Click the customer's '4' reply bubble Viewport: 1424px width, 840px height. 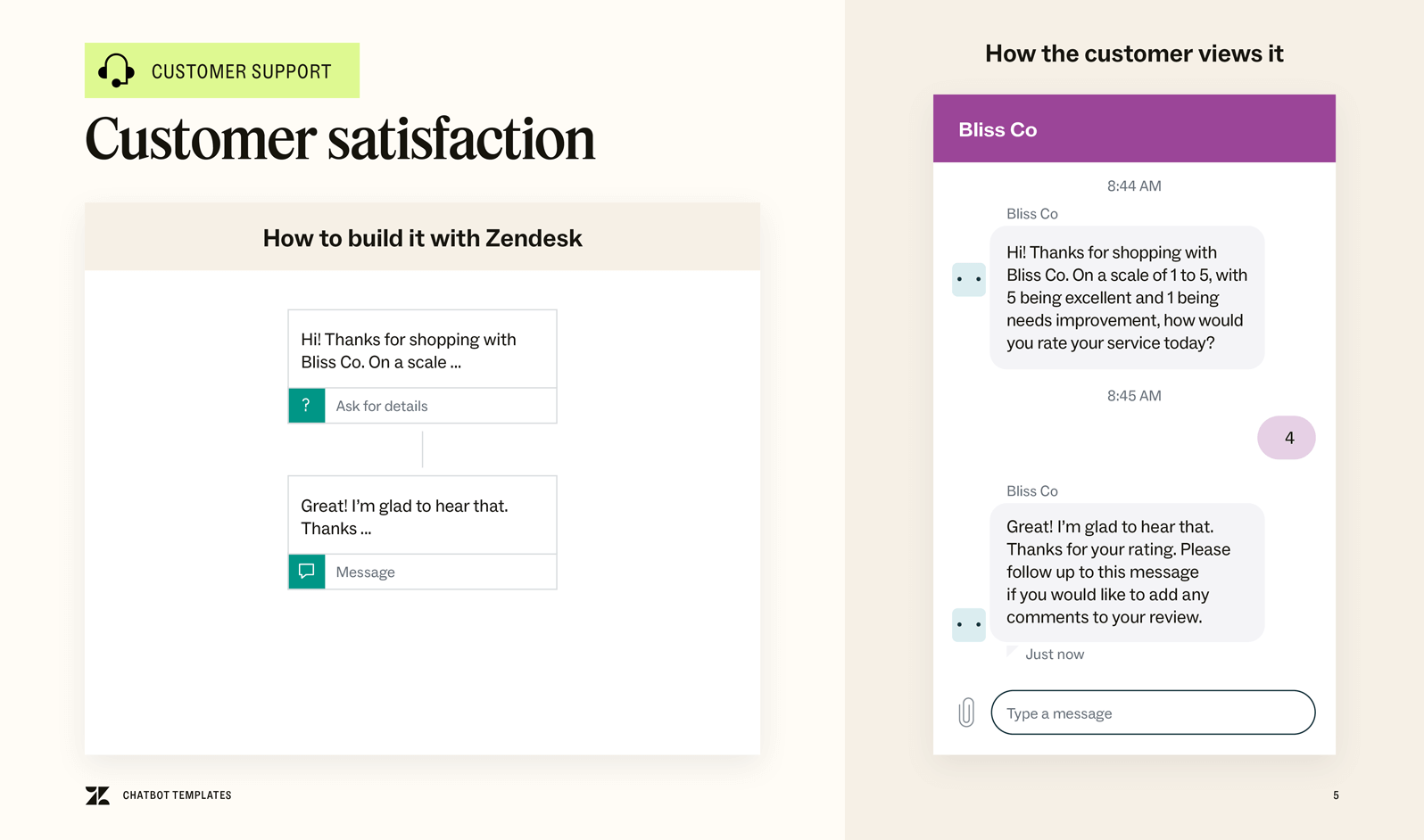[x=1286, y=438]
